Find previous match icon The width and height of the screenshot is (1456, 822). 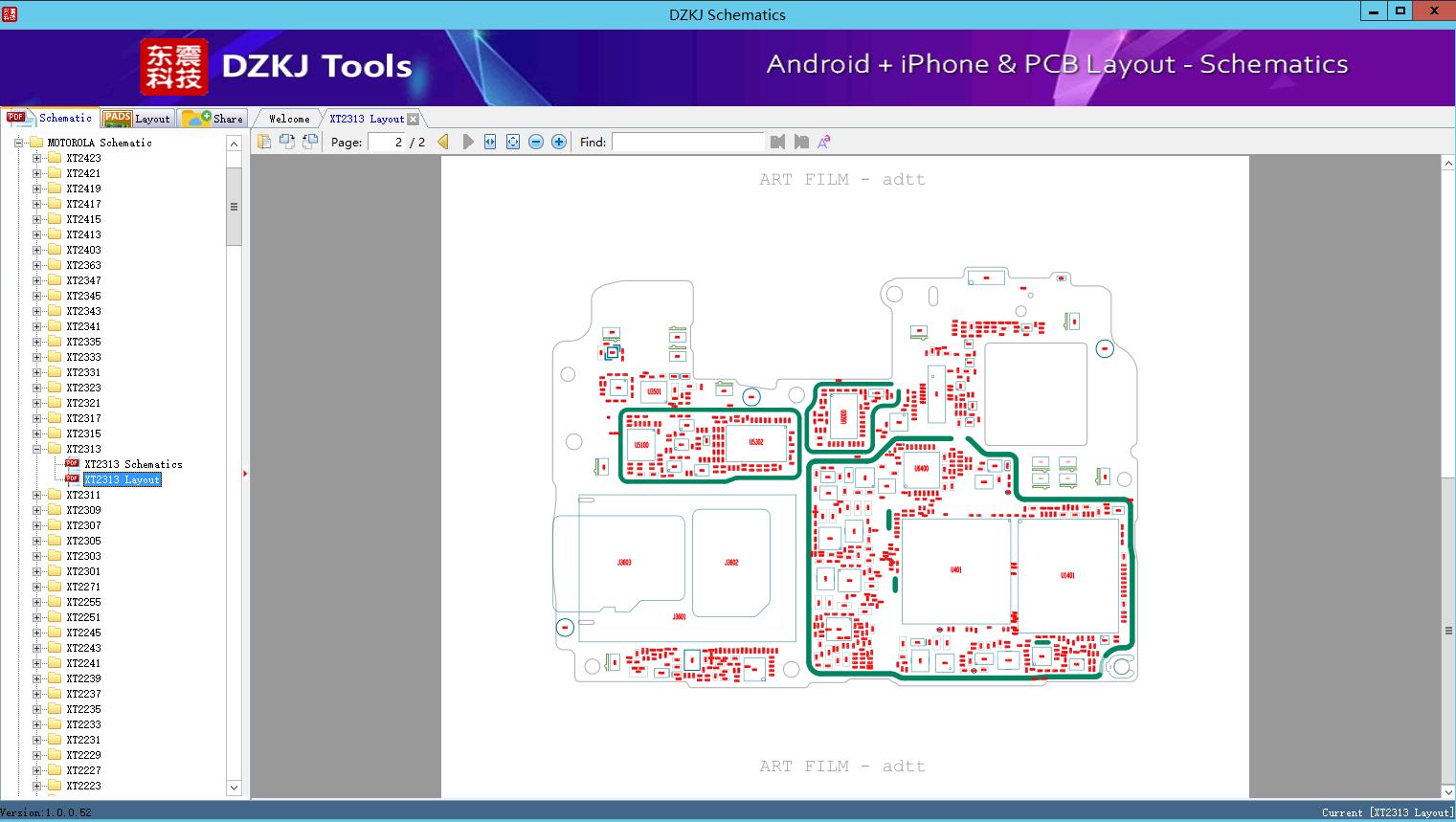(x=777, y=142)
